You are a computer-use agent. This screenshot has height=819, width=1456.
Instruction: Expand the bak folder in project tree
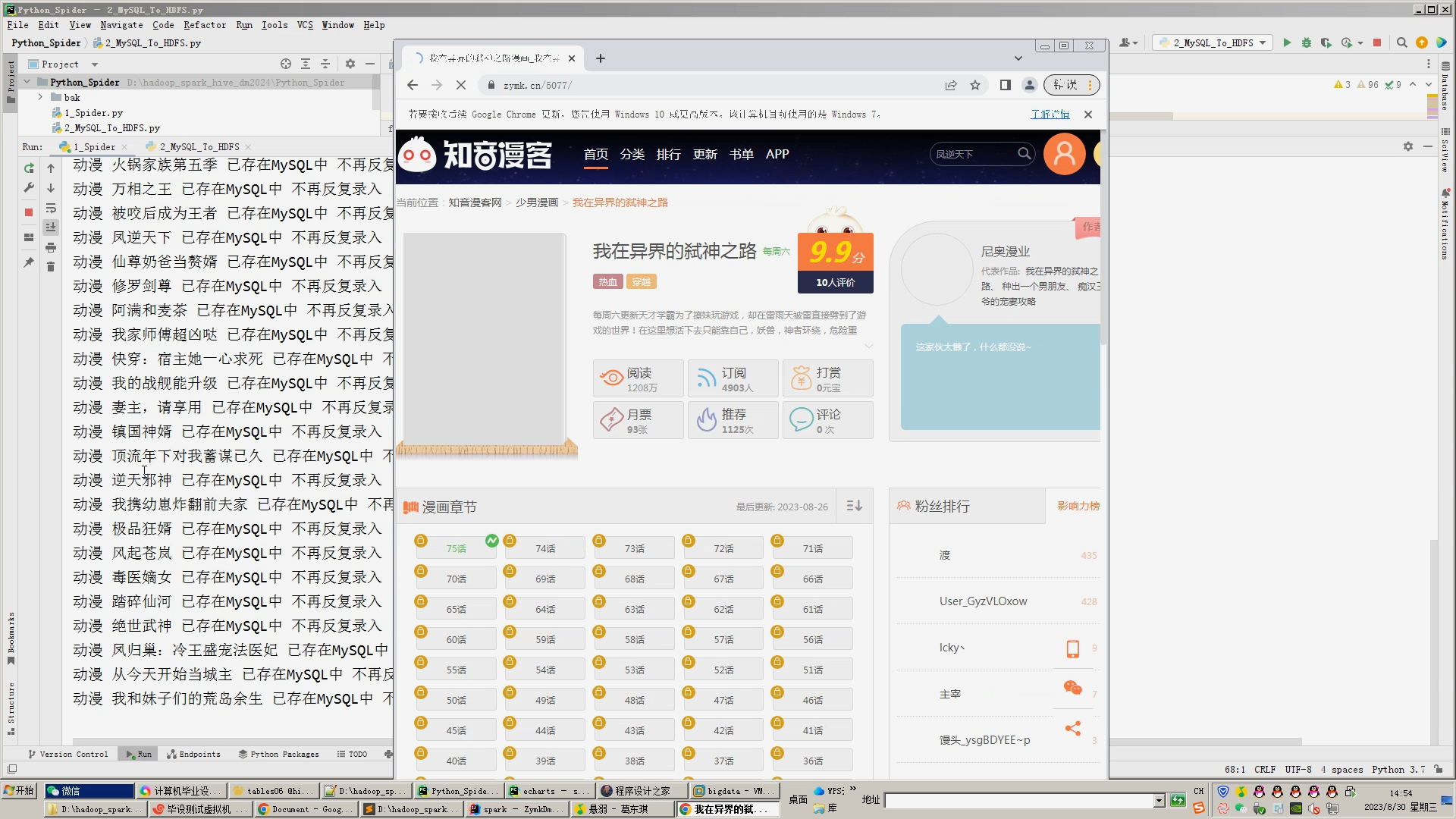40,97
